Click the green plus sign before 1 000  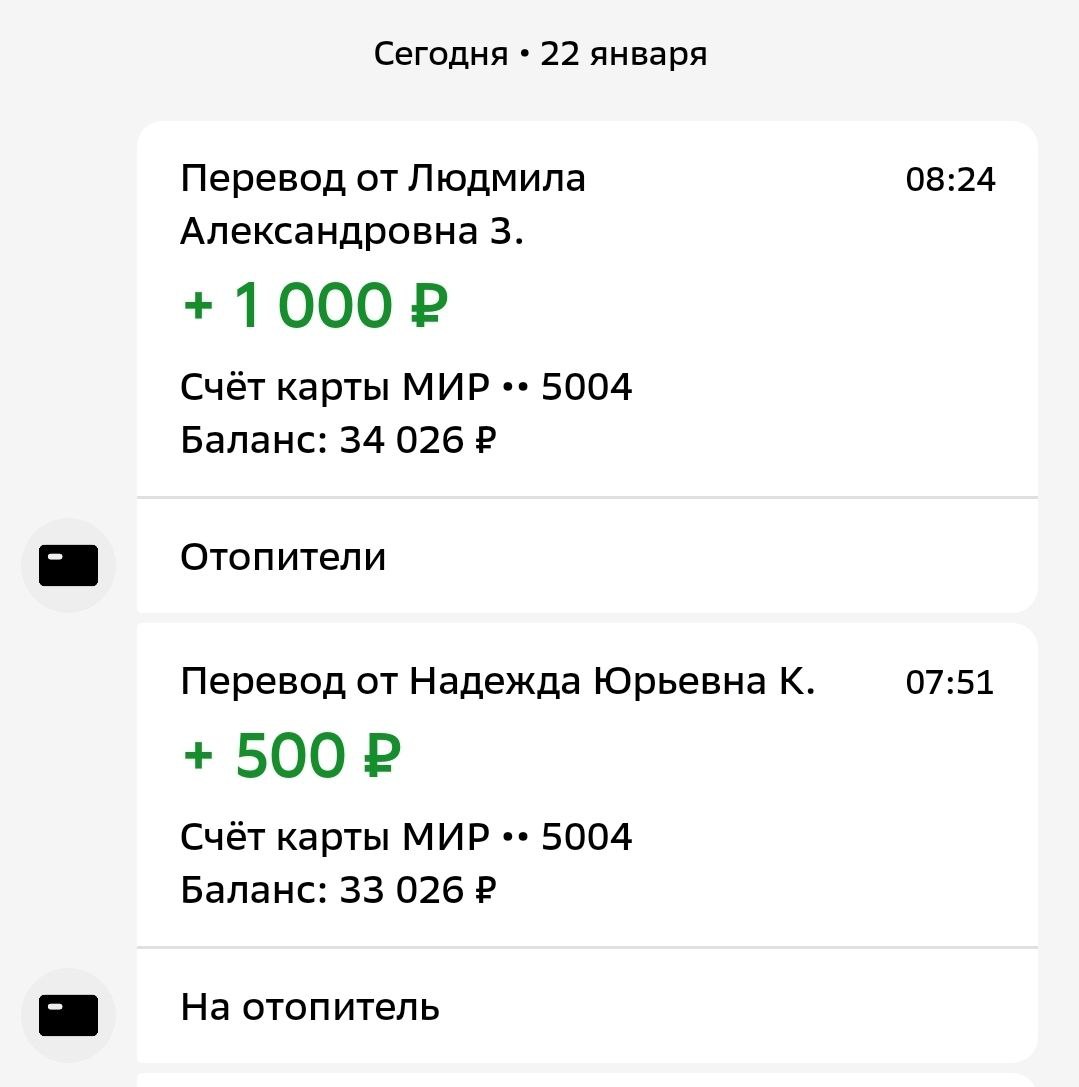(198, 306)
